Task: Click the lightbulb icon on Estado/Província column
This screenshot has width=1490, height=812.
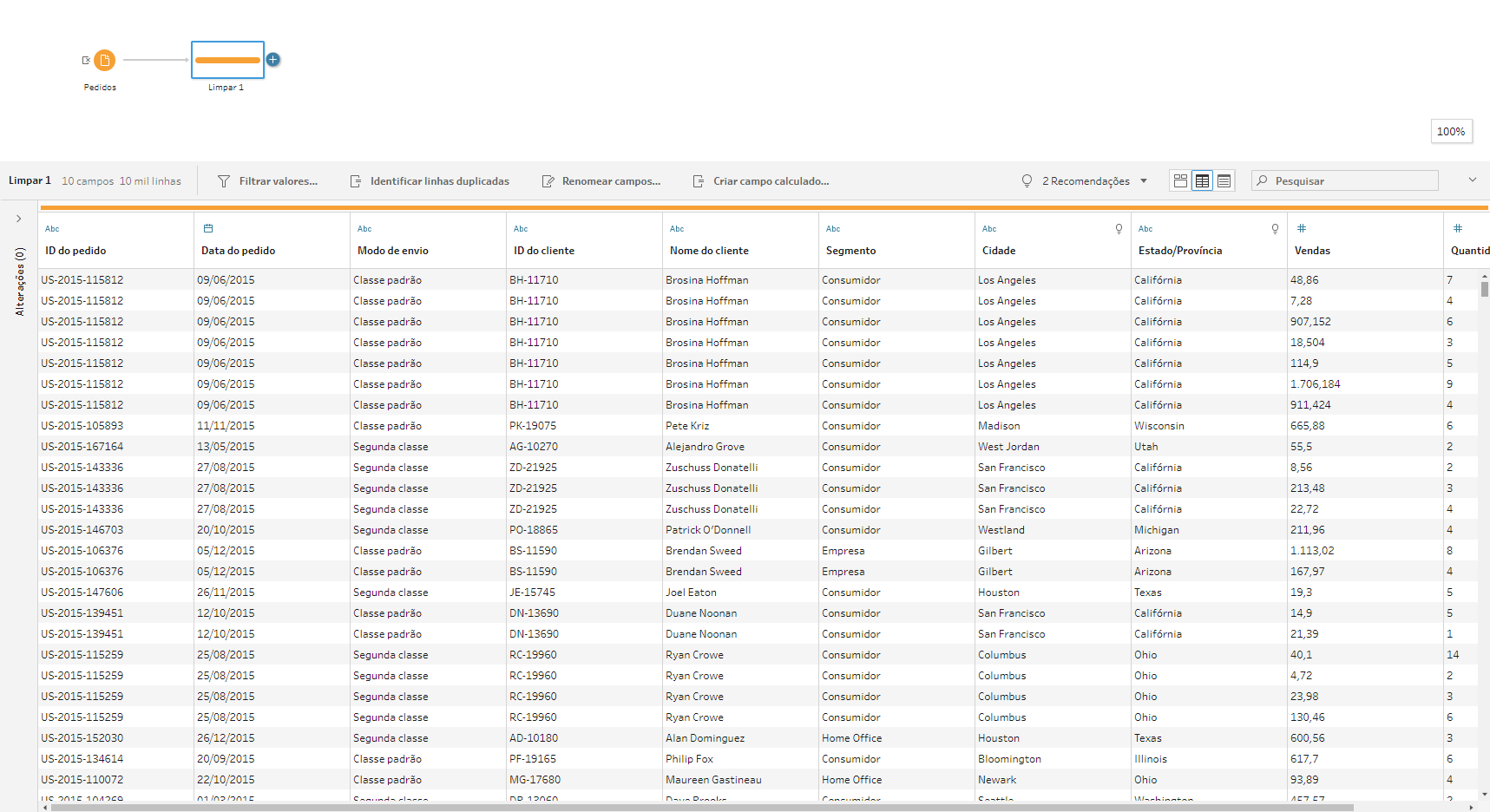Action: pos(1275,229)
